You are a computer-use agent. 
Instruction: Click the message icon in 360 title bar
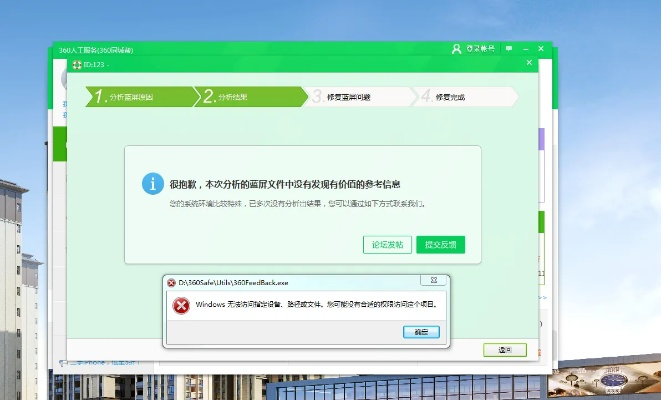coord(507,48)
